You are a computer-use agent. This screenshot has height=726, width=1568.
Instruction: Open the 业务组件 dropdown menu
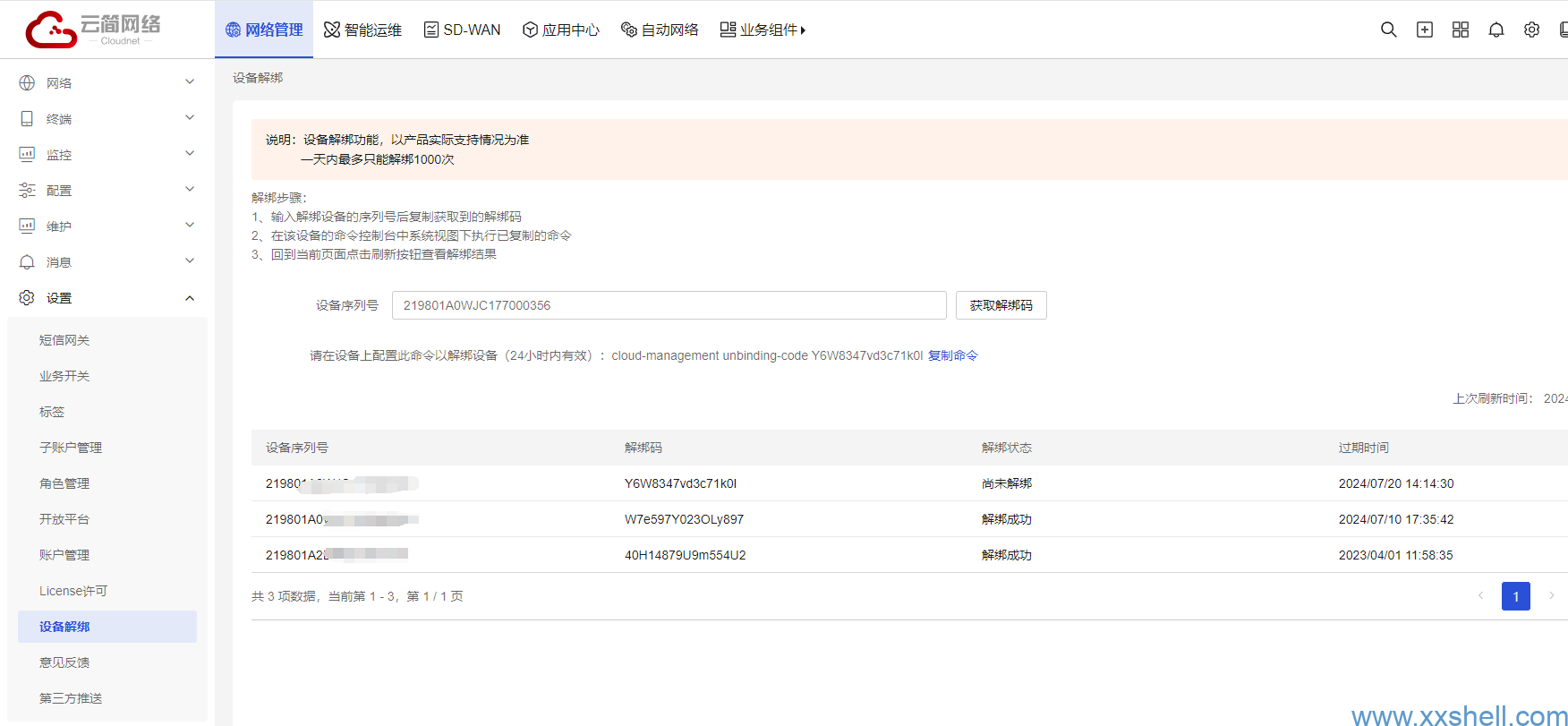point(763,30)
